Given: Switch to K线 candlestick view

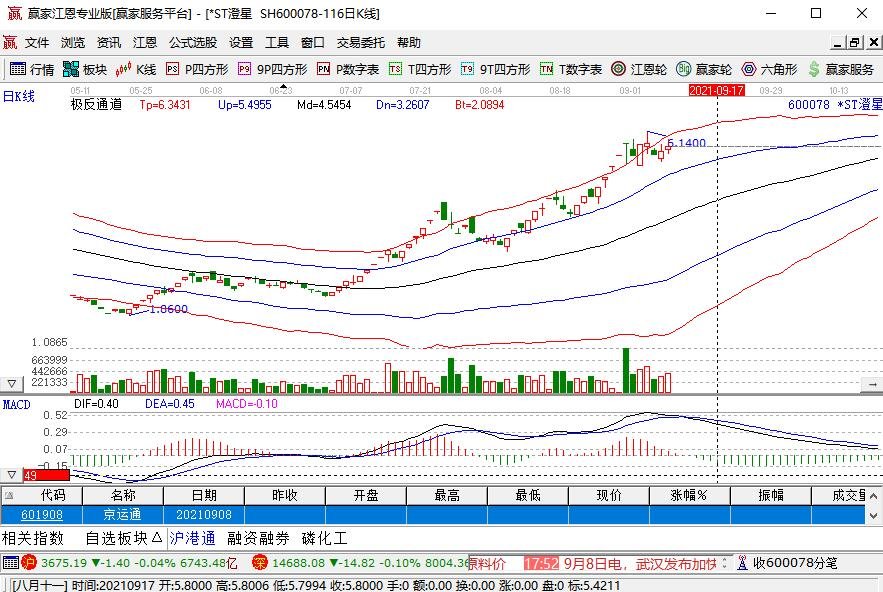Looking at the screenshot, I should 140,70.
